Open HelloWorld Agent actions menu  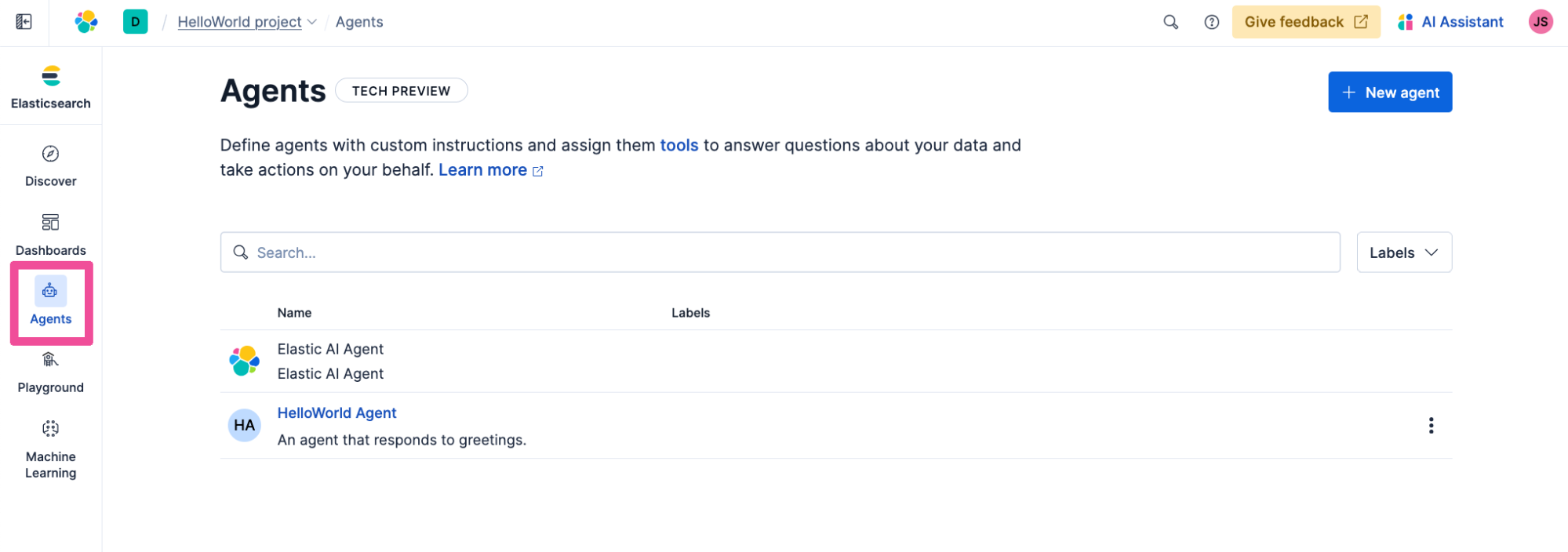point(1431,425)
